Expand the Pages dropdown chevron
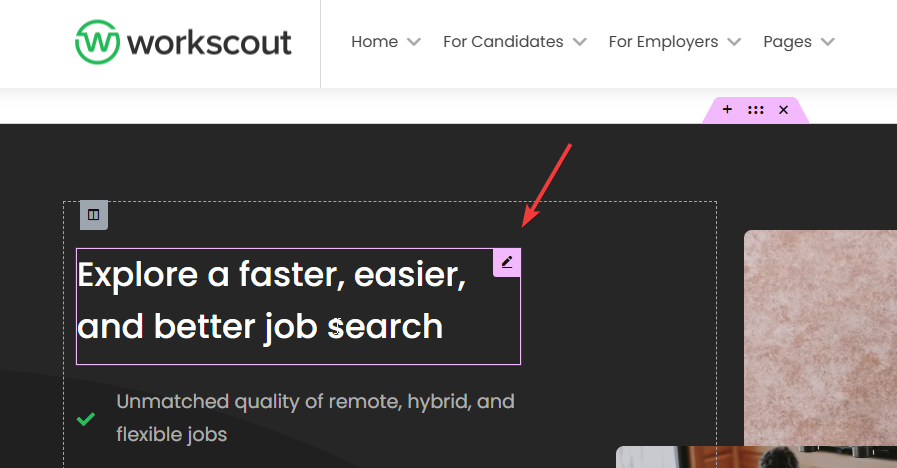Image resolution: width=897 pixels, height=468 pixels. coord(827,42)
